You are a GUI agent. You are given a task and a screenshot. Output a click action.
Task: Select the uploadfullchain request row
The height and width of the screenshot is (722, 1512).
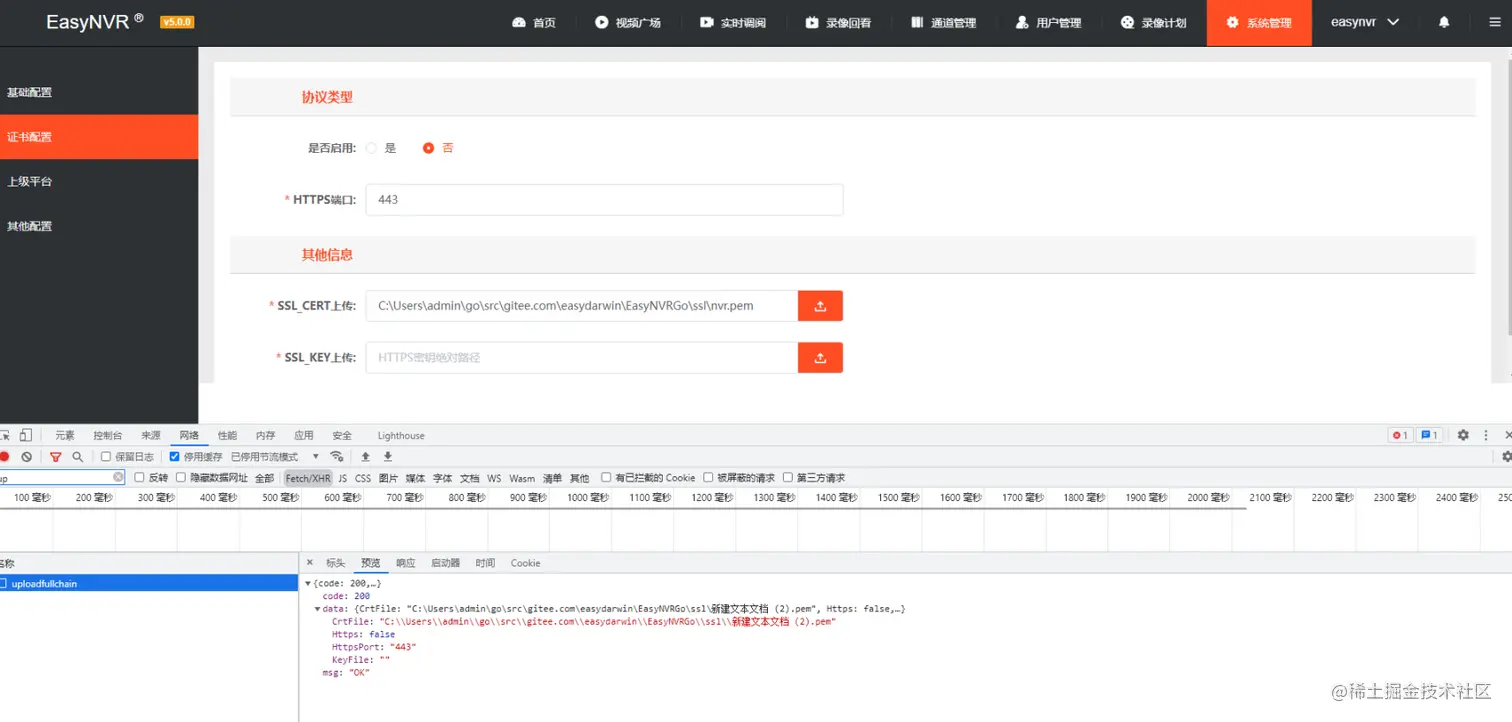[x=149, y=583]
